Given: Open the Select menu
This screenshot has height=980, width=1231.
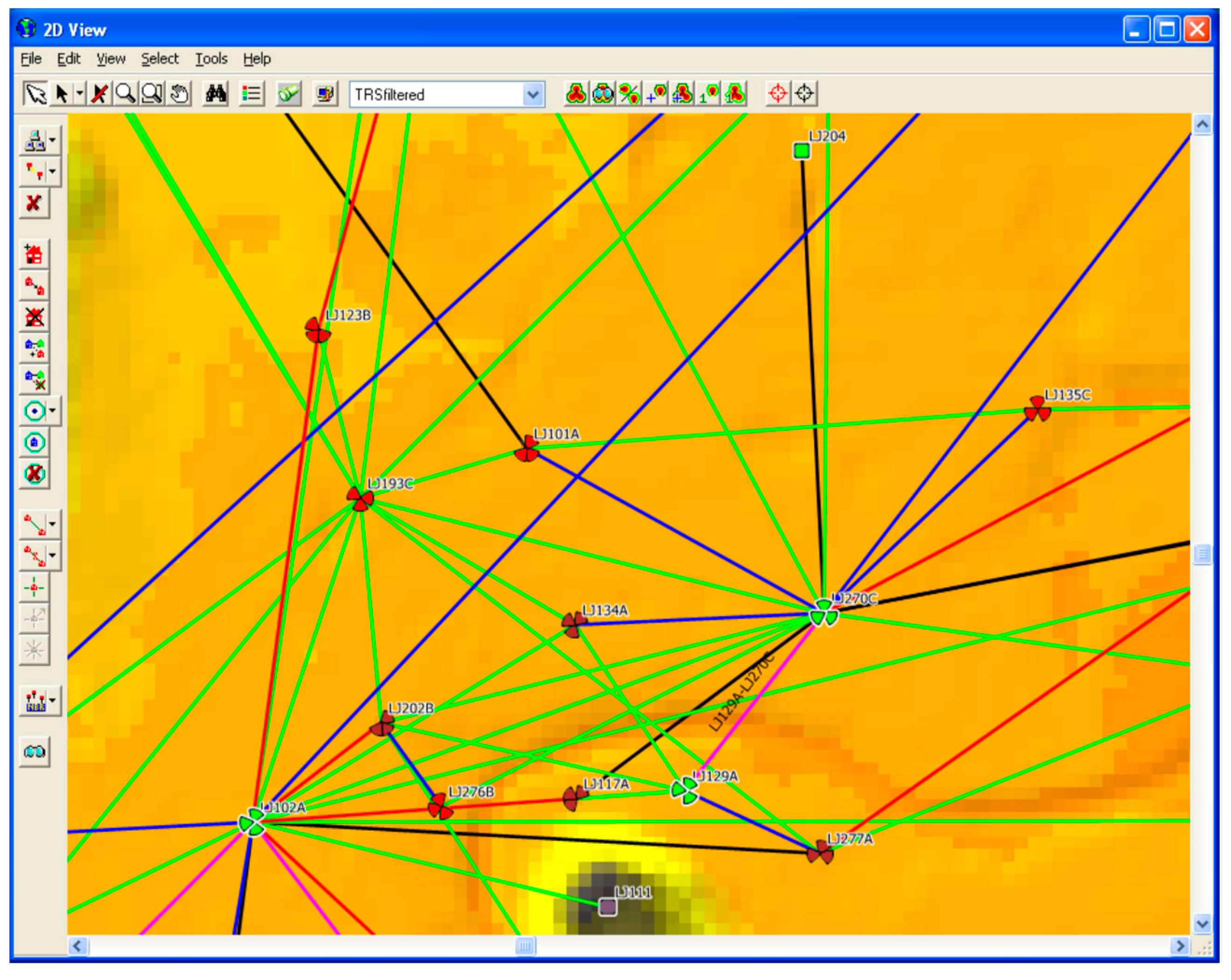Looking at the screenshot, I should 160,59.
